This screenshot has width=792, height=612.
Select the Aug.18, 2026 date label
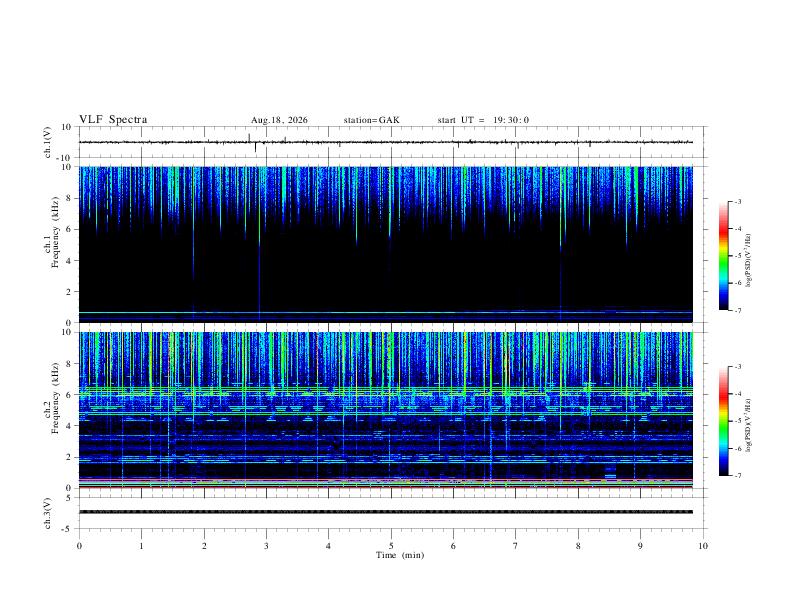279,120
